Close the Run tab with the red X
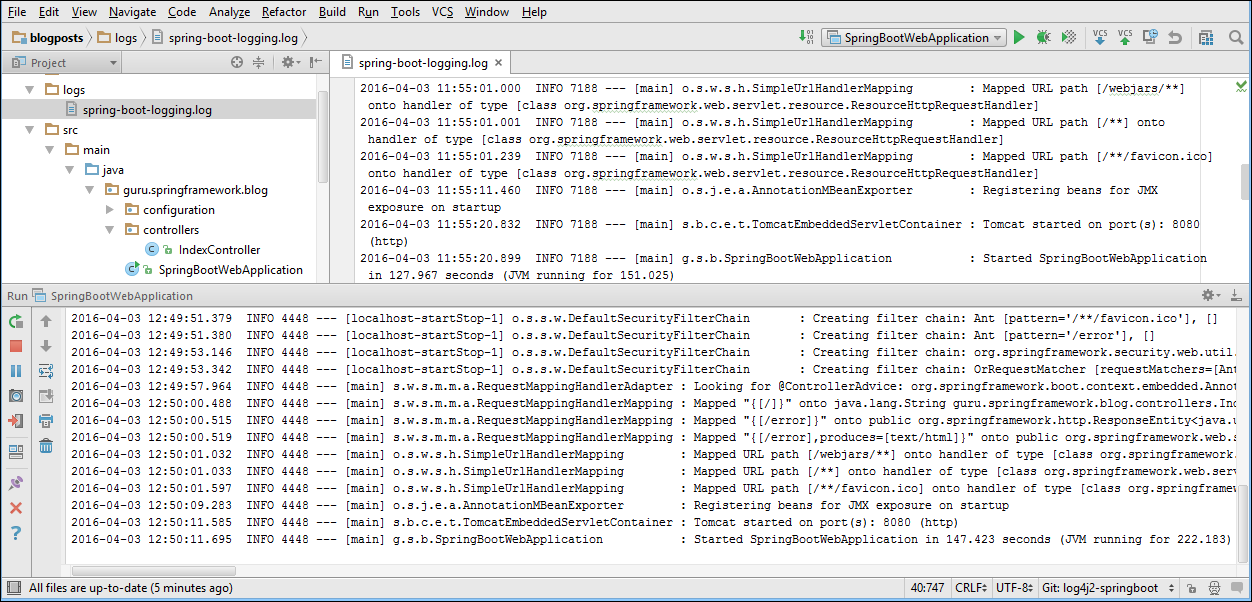Image resolution: width=1252 pixels, height=602 pixels. pyautogui.click(x=16, y=508)
